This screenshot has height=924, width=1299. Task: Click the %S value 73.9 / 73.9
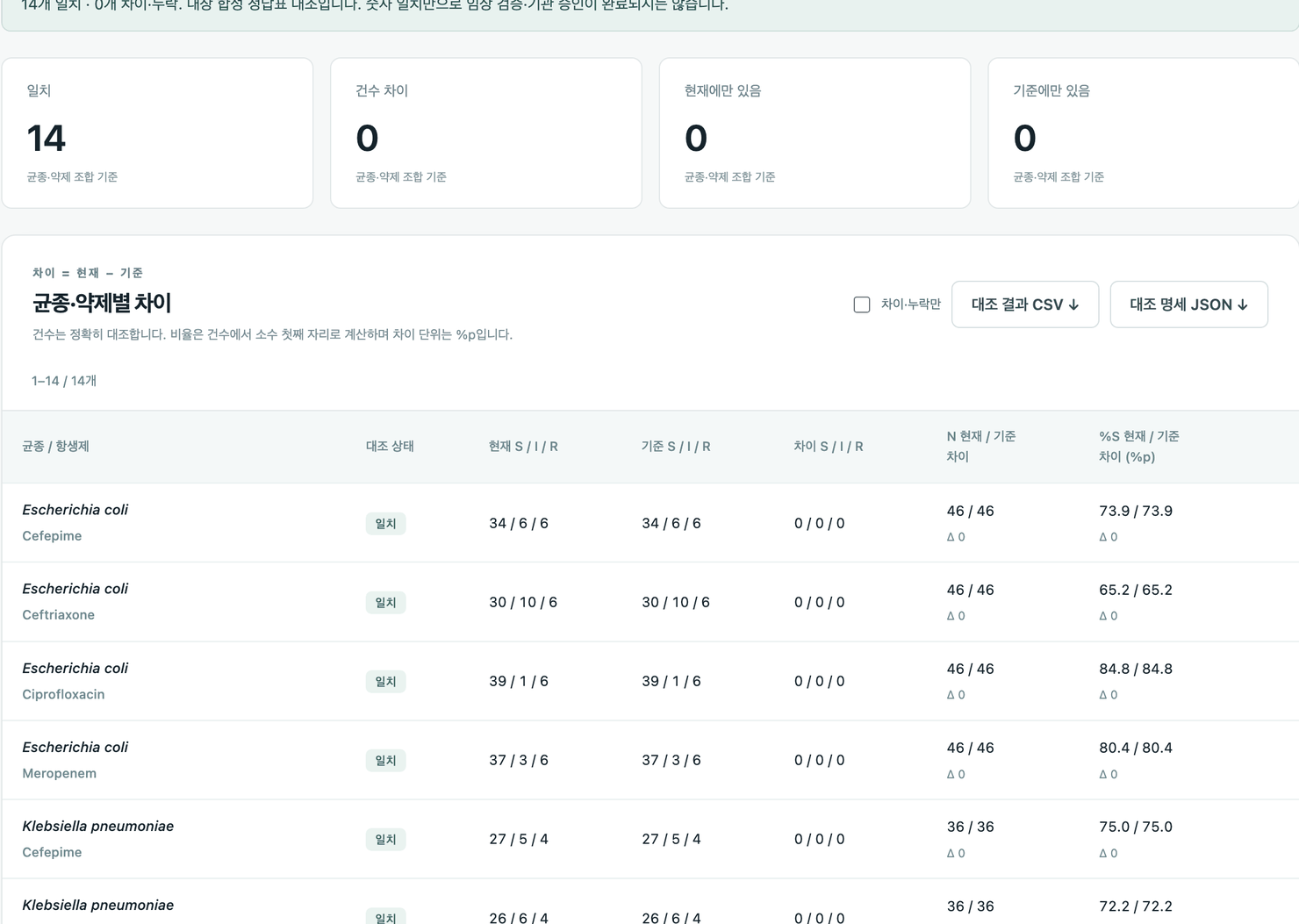click(1136, 511)
